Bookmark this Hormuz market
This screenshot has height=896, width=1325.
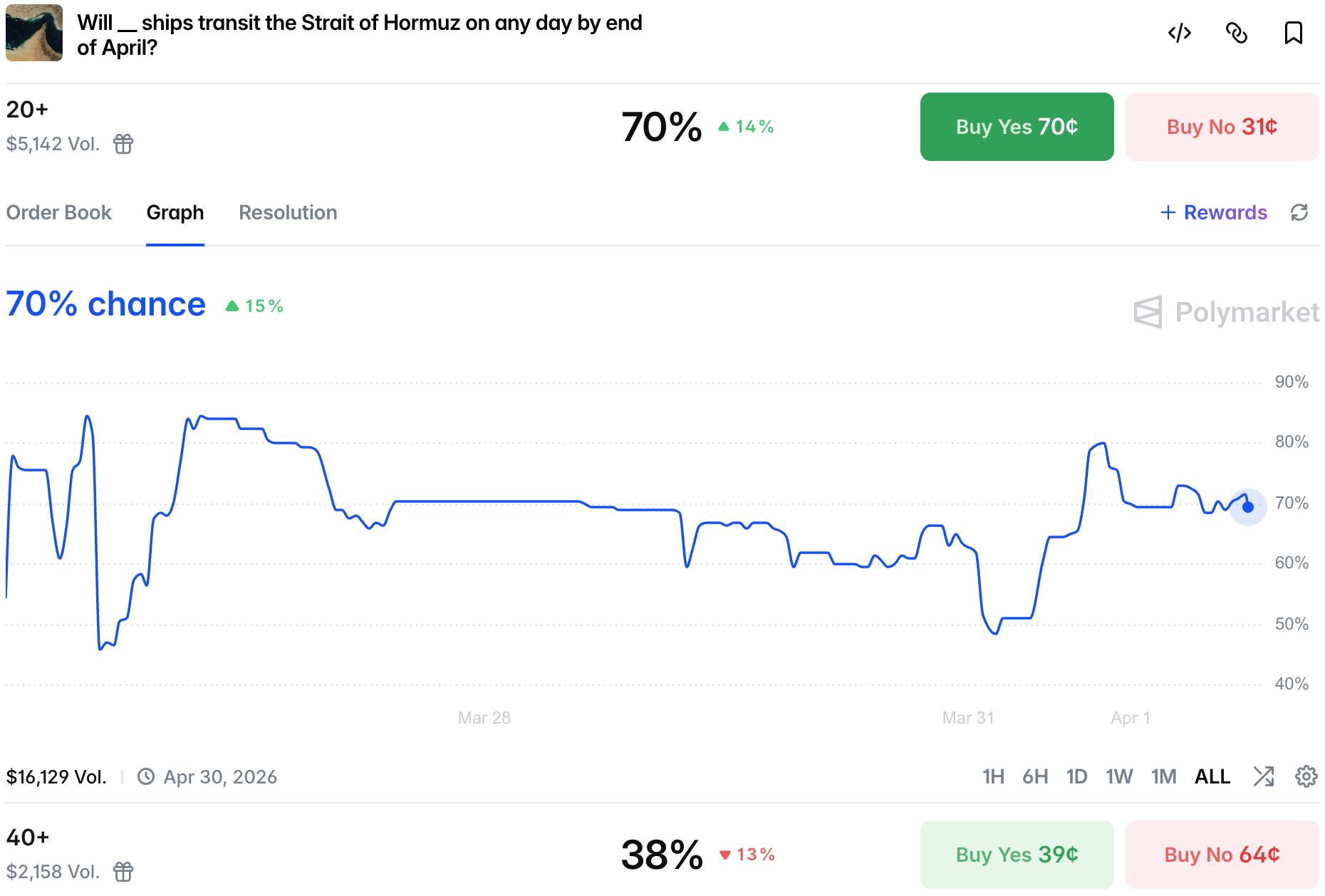click(1294, 33)
